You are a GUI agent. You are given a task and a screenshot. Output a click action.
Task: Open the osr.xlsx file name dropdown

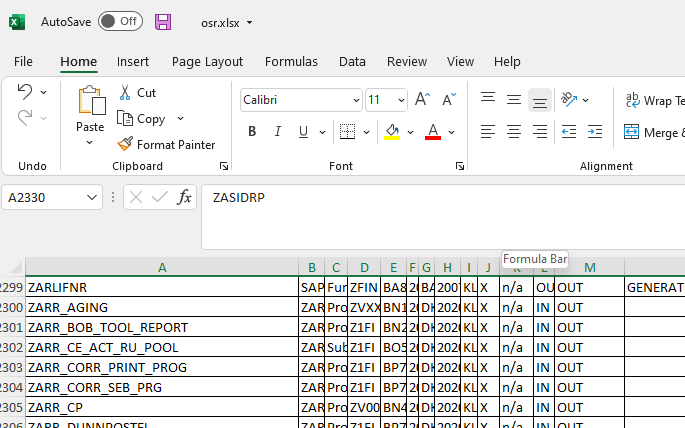click(x=249, y=23)
